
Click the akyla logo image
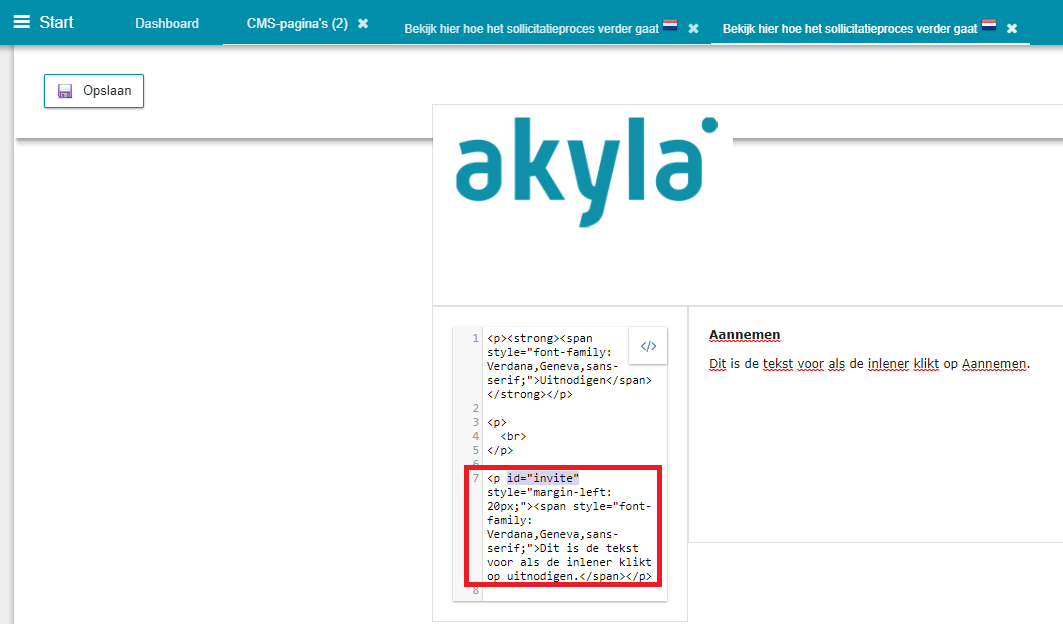click(x=586, y=172)
